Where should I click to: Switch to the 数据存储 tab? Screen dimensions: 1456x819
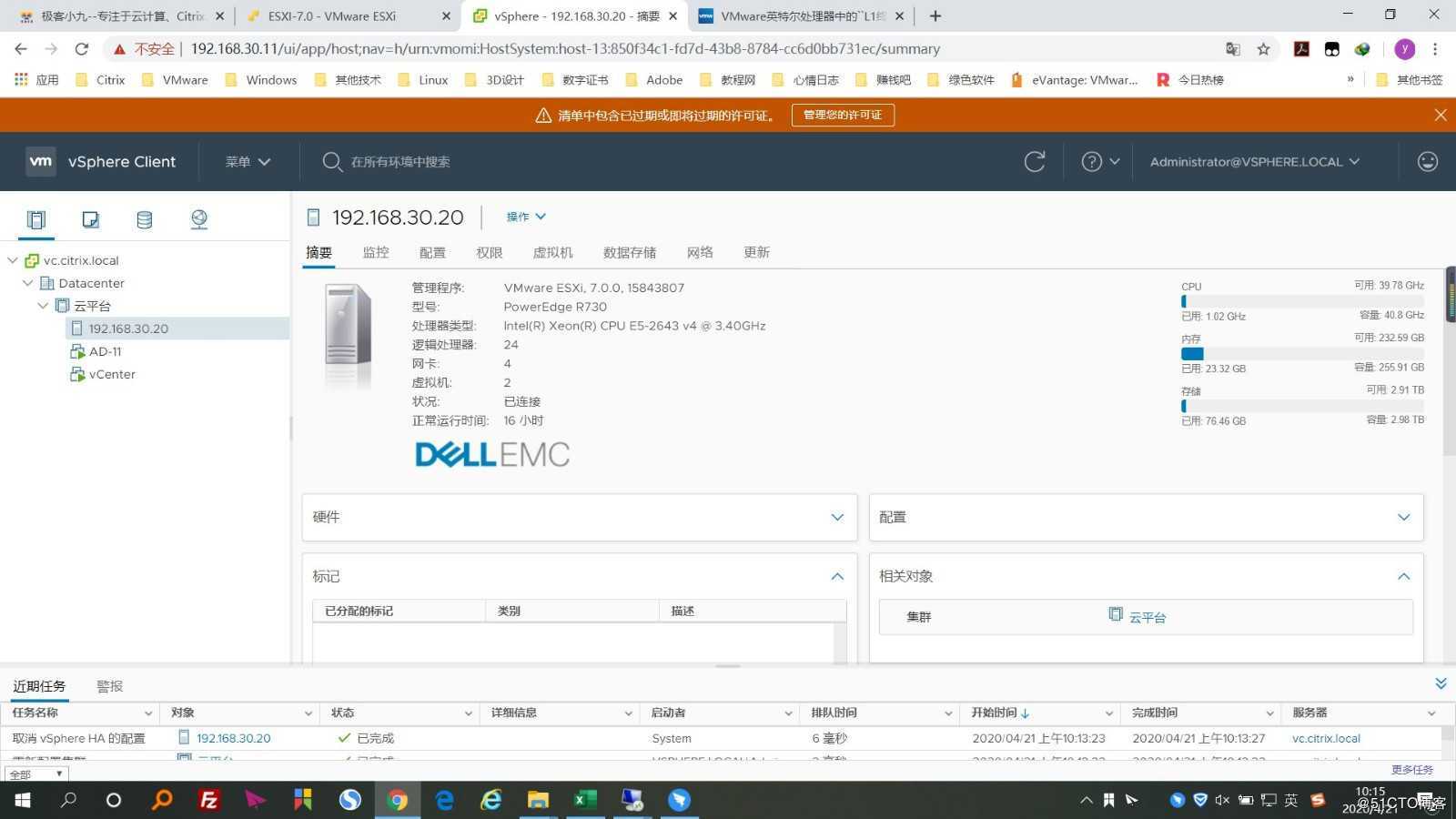pos(630,252)
